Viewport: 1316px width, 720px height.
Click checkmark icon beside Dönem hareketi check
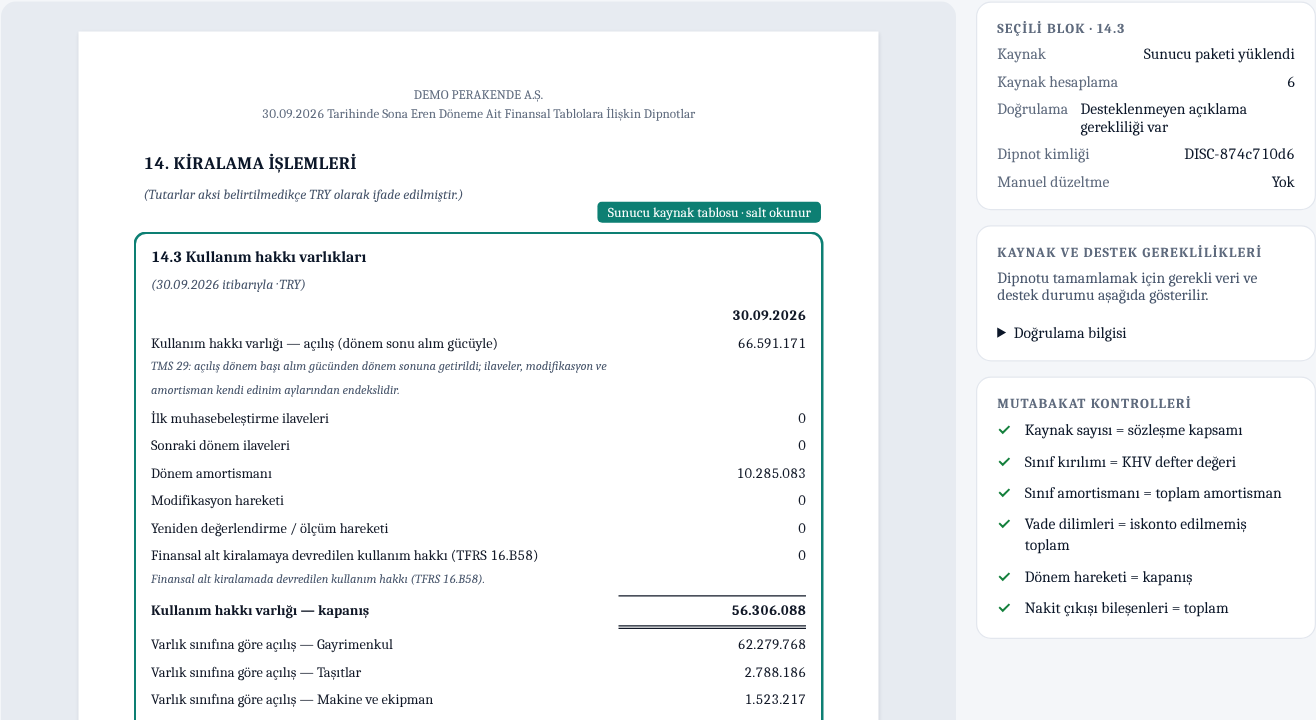pyautogui.click(x=1004, y=577)
